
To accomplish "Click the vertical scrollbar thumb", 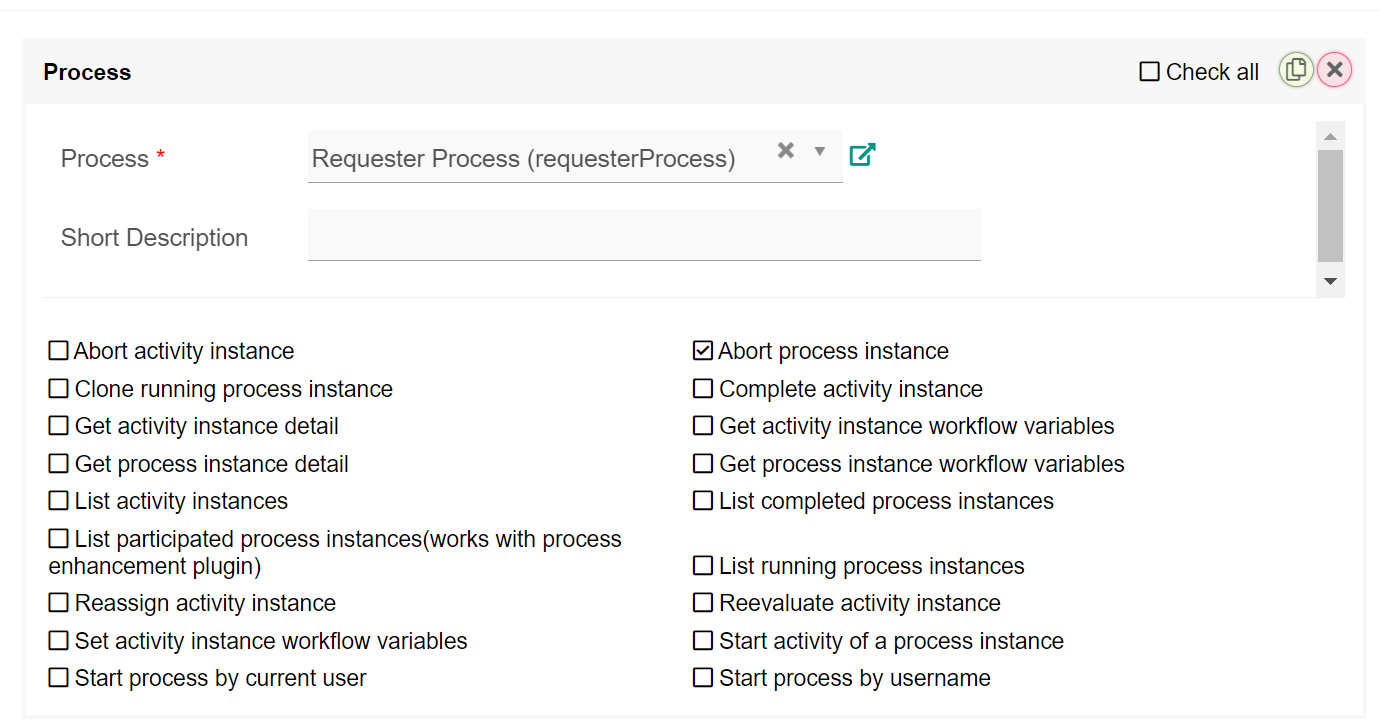I will coord(1330,205).
